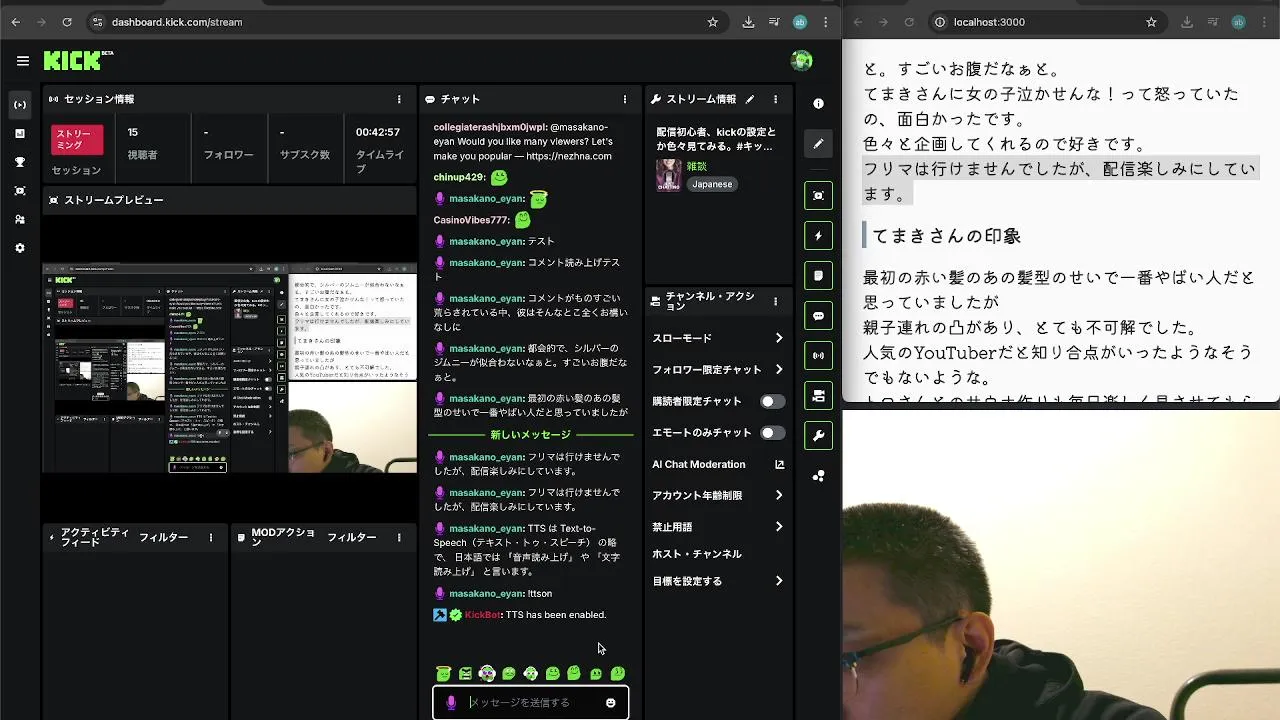The width and height of the screenshot is (1280, 720).
Task: Open the stream preview sidebar icon
Action: 20,190
